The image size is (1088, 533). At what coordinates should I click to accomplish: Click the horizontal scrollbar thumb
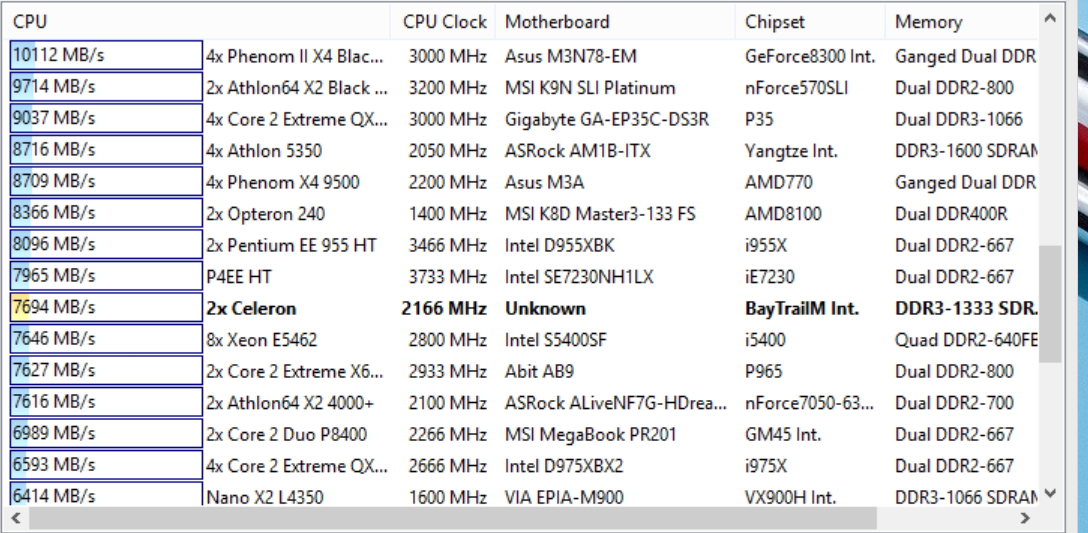click(453, 518)
